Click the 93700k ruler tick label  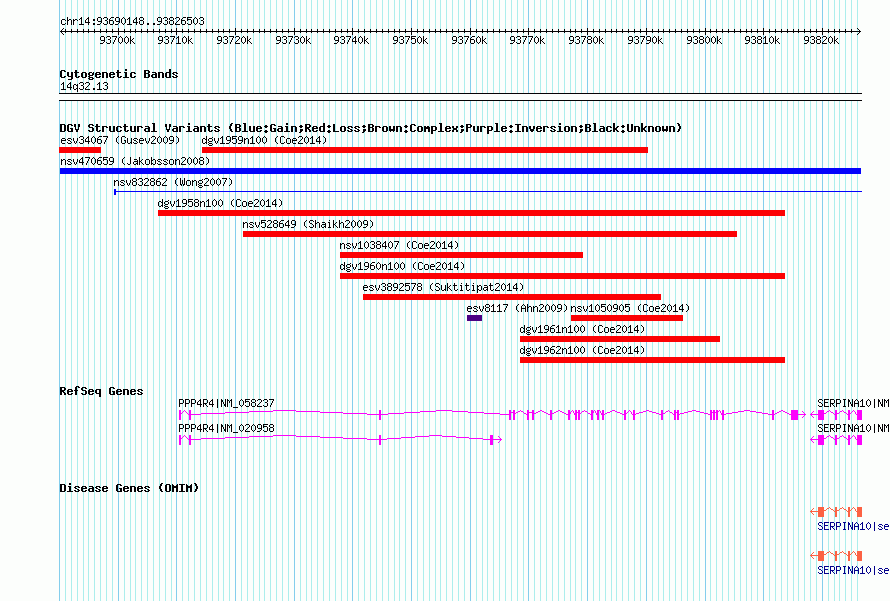point(117,40)
